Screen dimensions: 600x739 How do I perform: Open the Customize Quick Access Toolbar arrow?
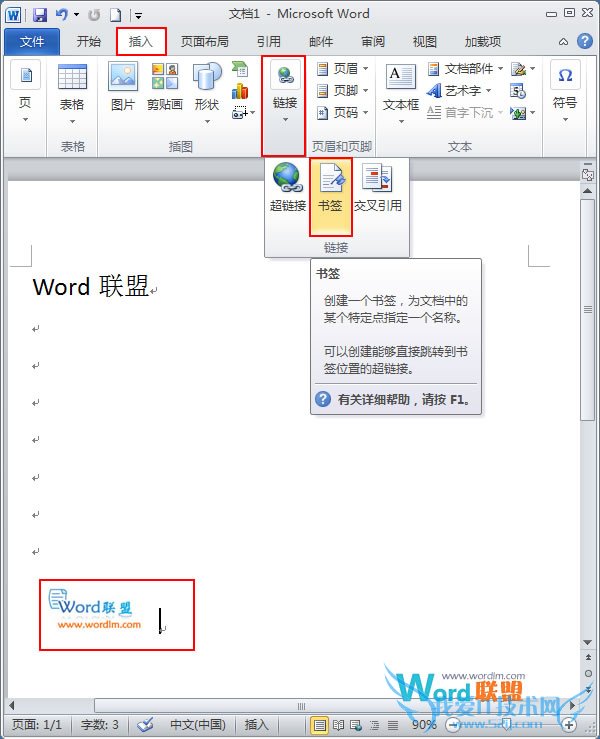pos(138,16)
